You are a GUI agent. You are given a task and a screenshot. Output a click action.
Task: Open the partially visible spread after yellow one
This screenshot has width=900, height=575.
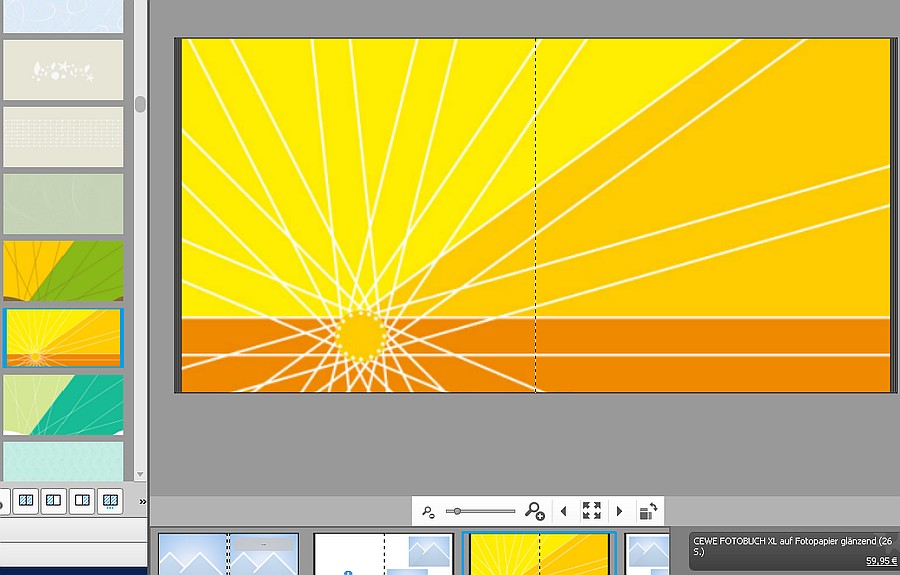click(647, 554)
